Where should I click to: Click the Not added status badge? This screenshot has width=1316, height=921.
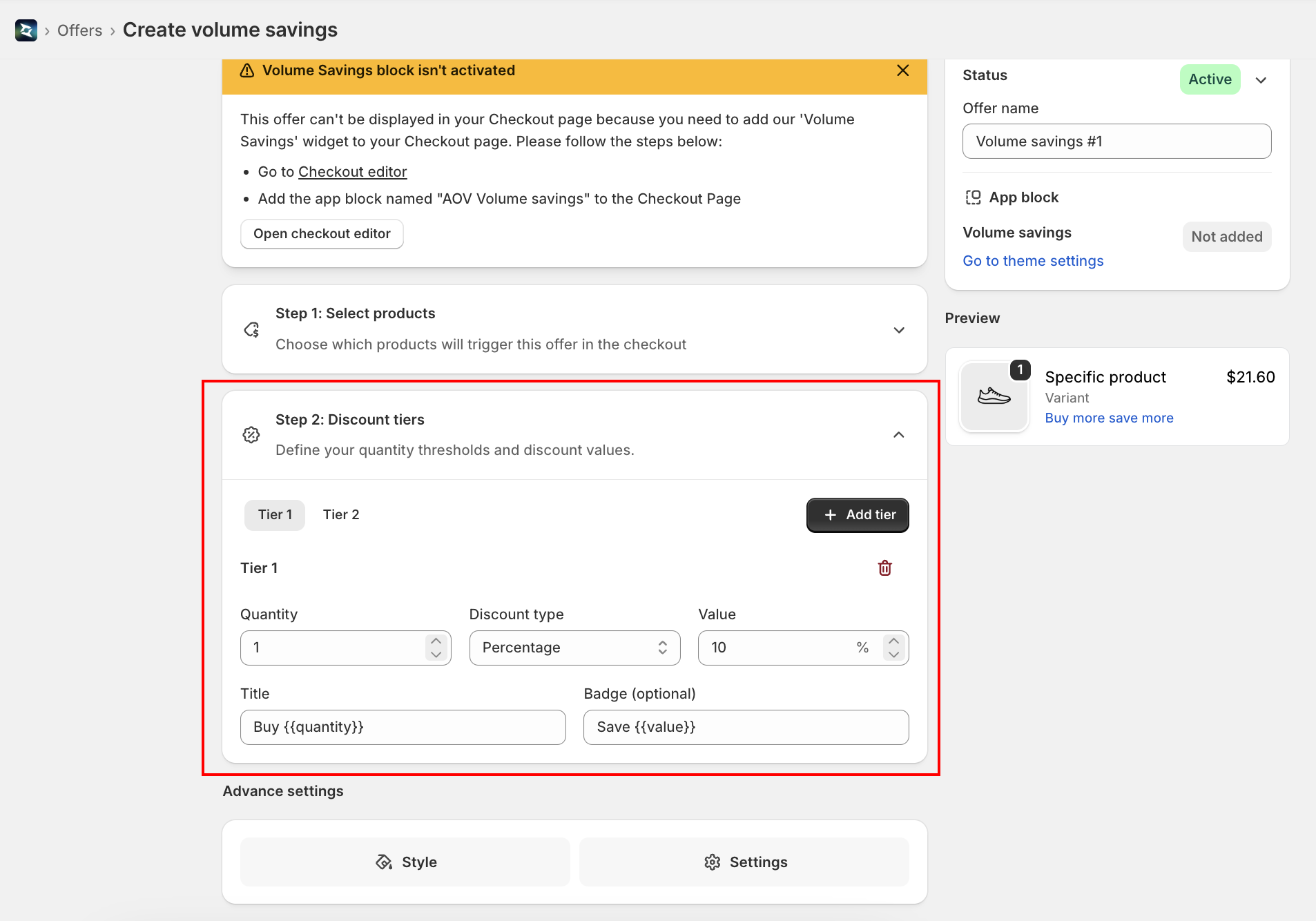pos(1226,237)
